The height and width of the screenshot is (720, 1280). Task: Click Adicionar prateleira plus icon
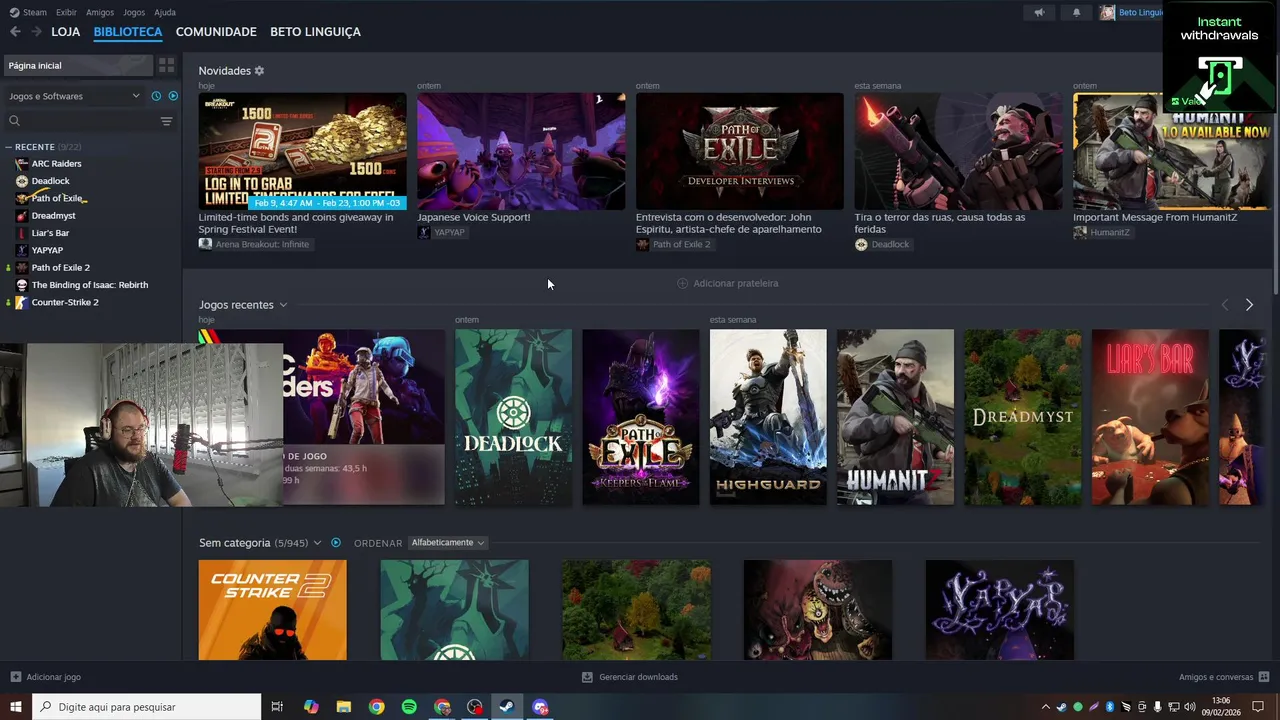(x=682, y=283)
